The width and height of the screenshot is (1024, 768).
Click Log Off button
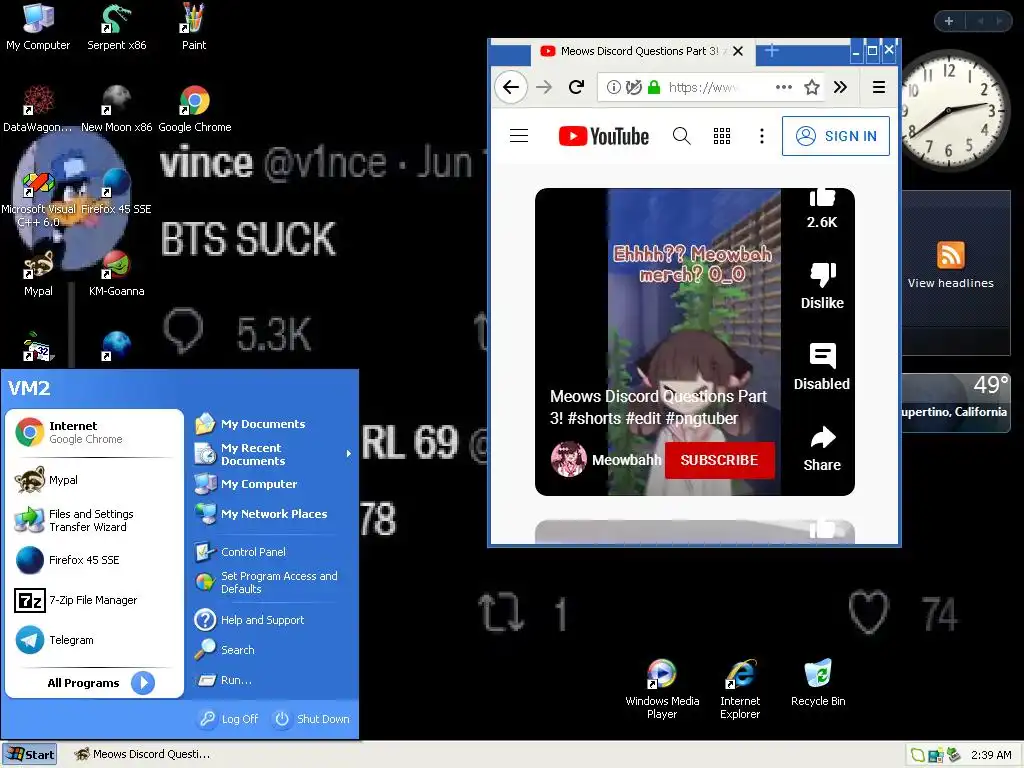229,718
